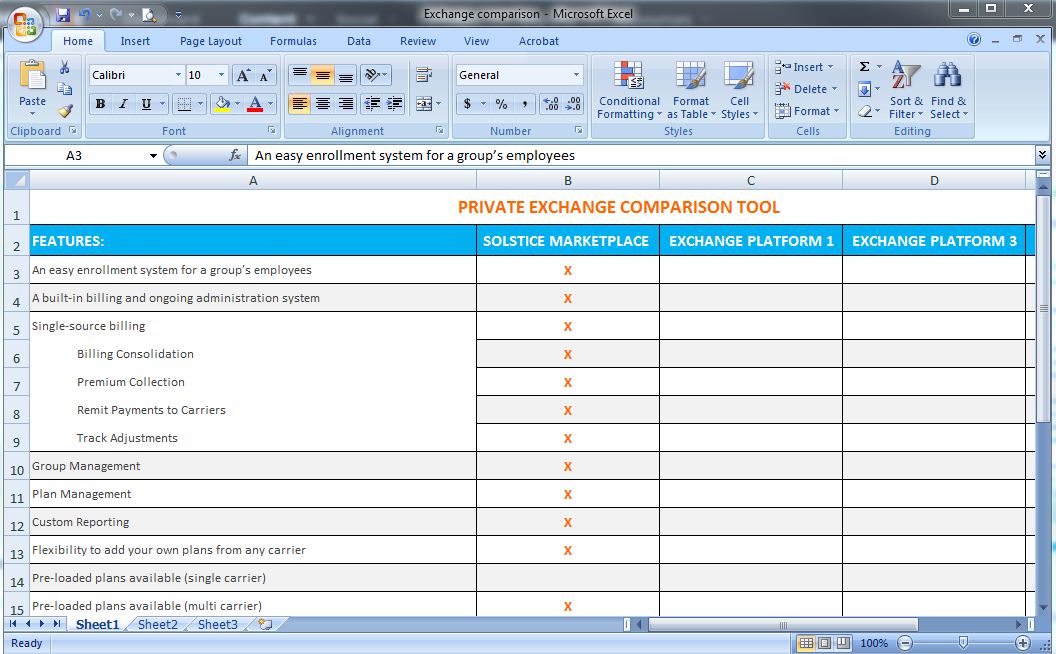Screen dimensions: 1056x654
Task: Switch to Sheet2 worksheet tab
Action: (158, 624)
